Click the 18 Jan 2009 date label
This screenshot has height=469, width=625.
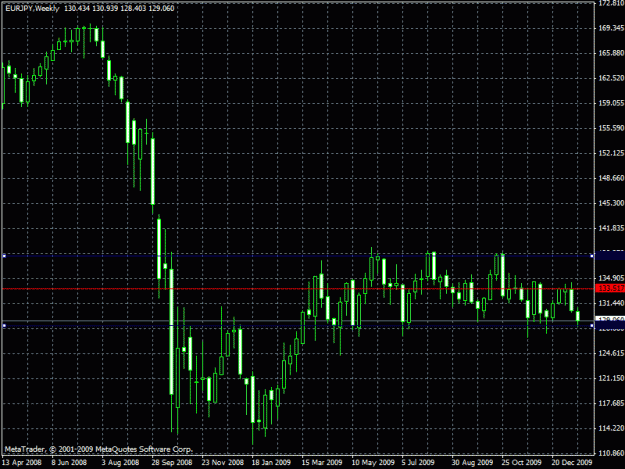tap(271, 463)
